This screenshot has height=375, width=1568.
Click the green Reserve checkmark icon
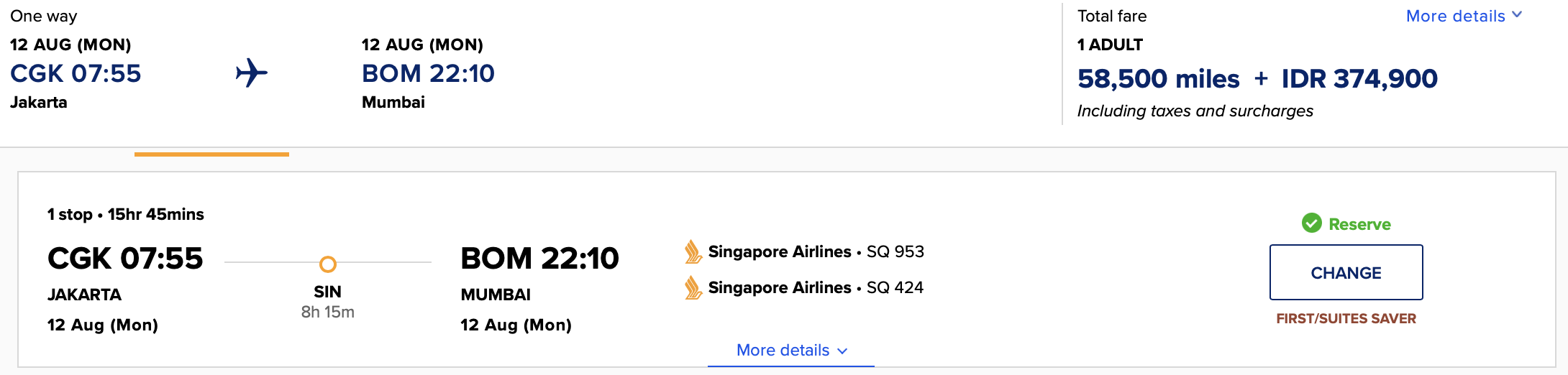1311,223
